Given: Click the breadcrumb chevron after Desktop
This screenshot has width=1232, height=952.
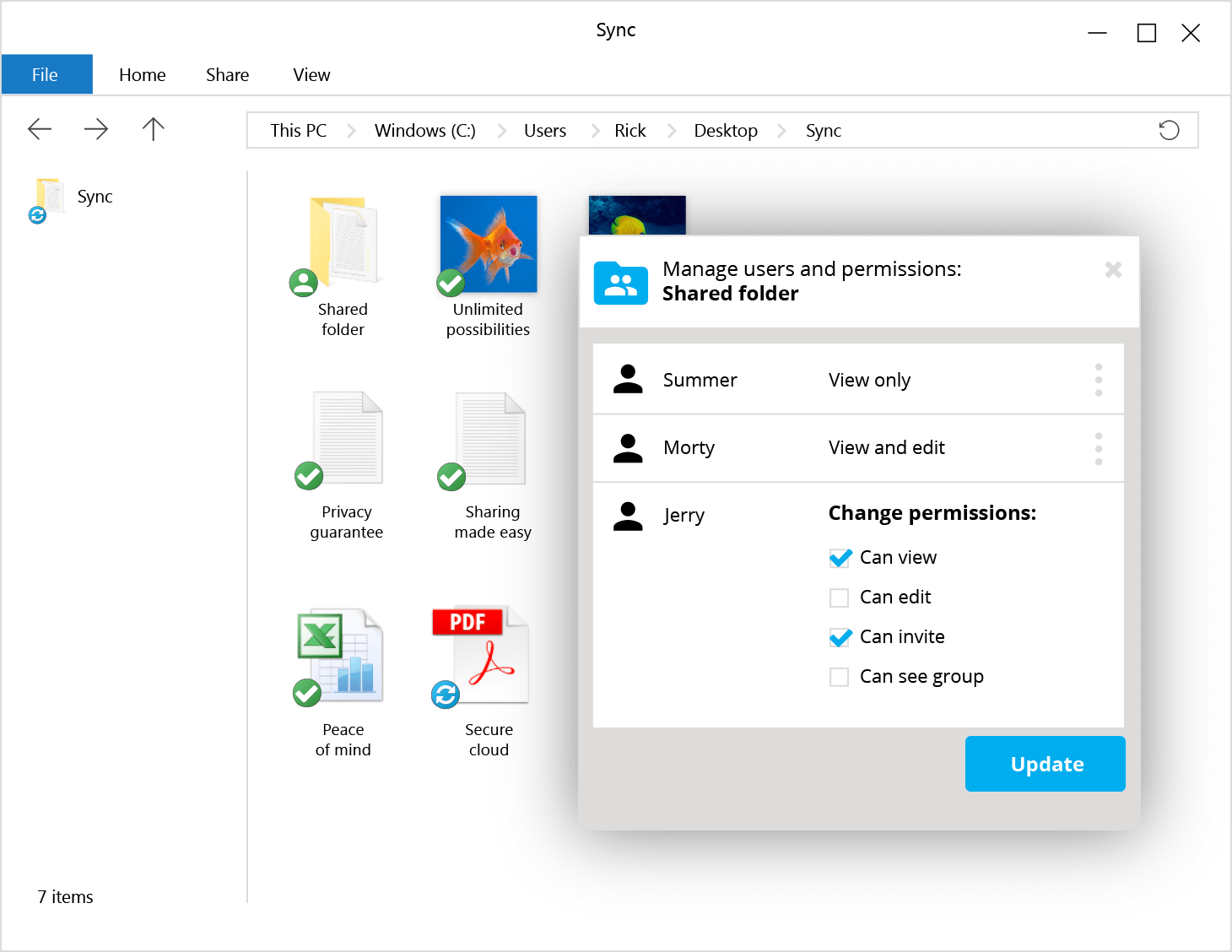Looking at the screenshot, I should (781, 130).
